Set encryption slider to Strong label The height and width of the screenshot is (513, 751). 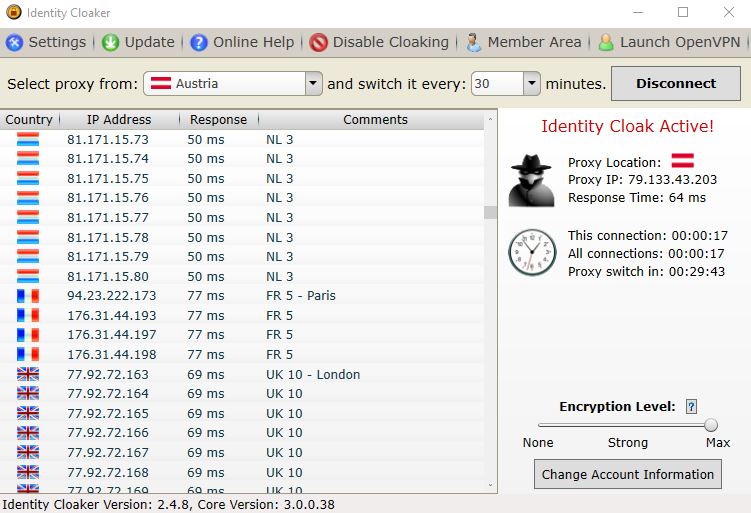(x=628, y=443)
